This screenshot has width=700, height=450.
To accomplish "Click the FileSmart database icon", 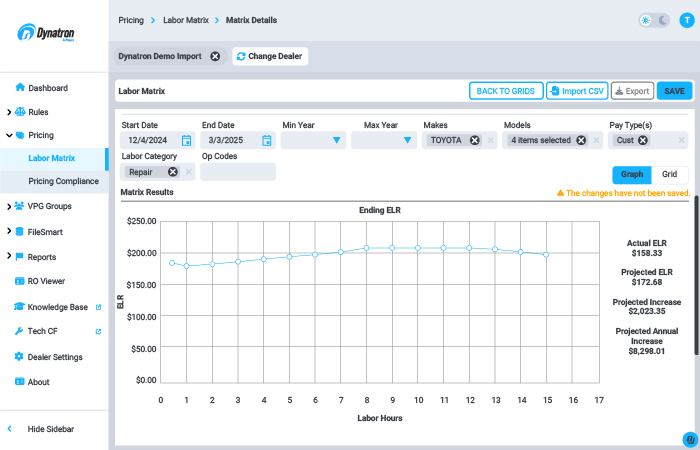I will [x=19, y=231].
